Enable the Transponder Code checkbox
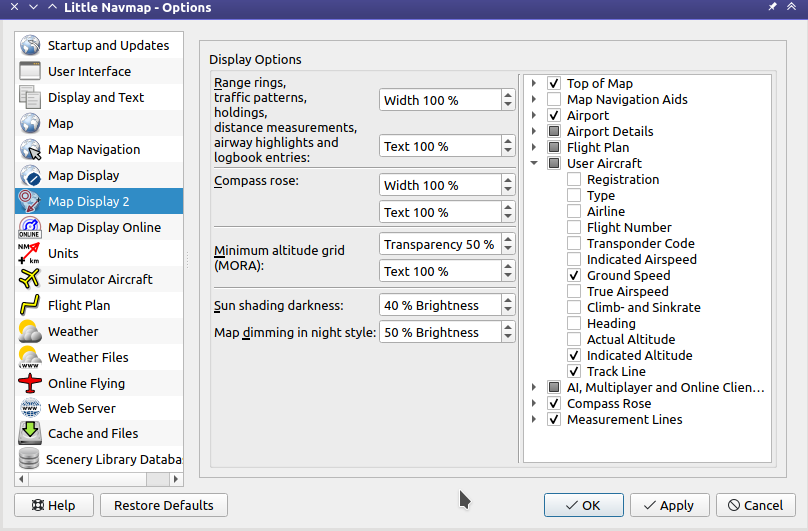 click(574, 243)
